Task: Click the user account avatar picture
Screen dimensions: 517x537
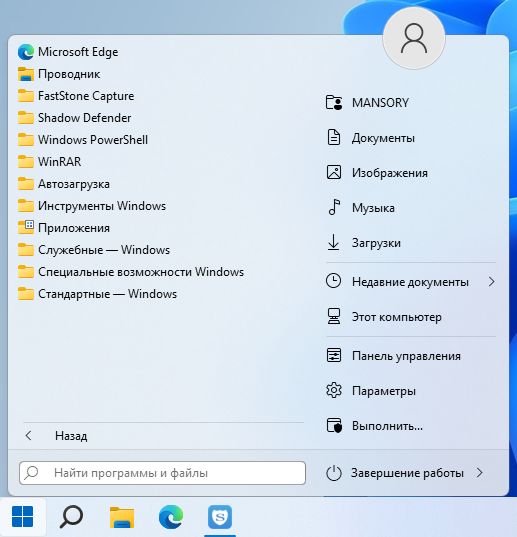Action: click(414, 38)
